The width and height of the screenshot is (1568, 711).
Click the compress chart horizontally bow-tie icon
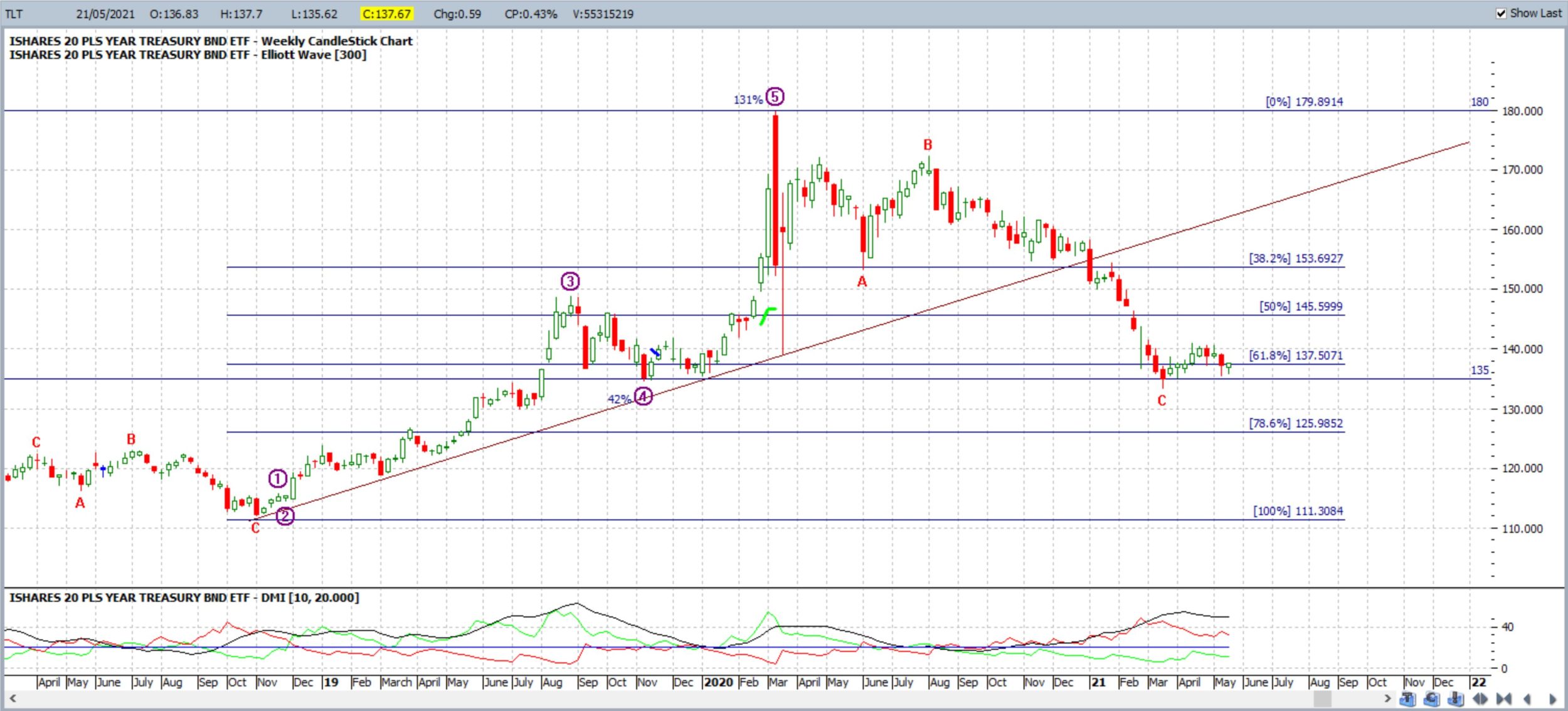1504,698
